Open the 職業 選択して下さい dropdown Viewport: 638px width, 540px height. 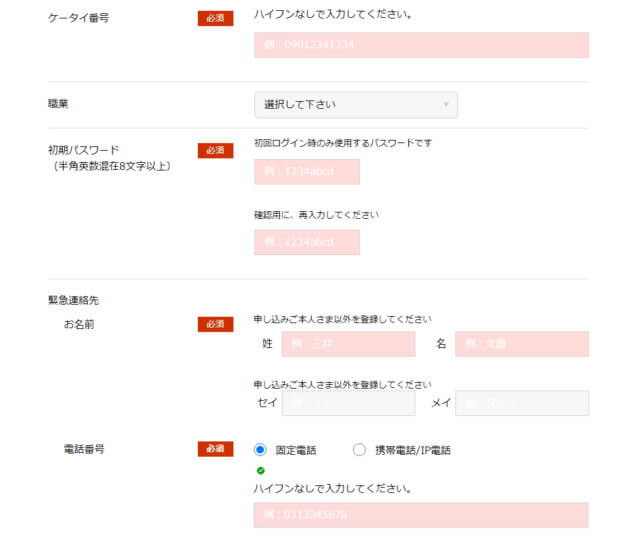(356, 105)
